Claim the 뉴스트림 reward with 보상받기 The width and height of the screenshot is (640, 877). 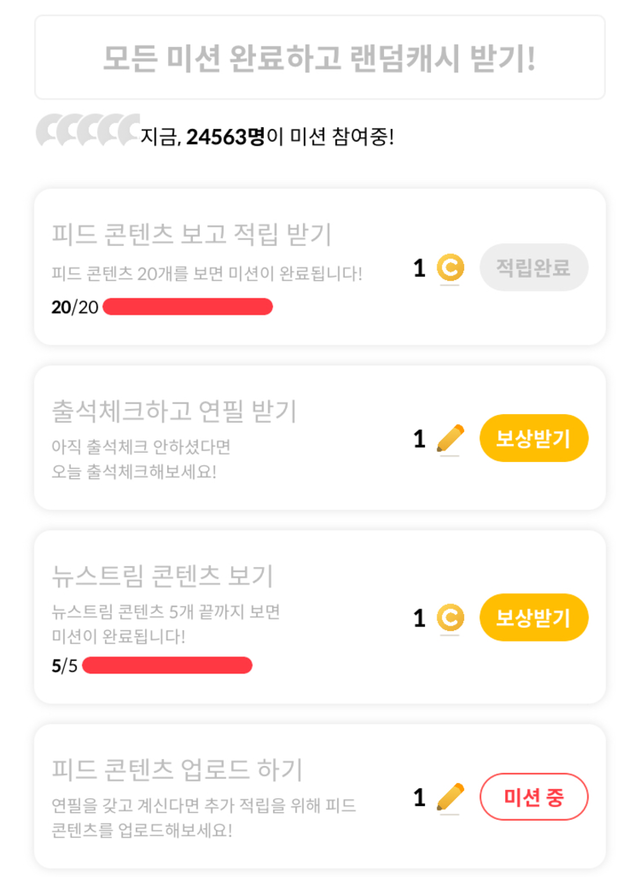(x=534, y=617)
